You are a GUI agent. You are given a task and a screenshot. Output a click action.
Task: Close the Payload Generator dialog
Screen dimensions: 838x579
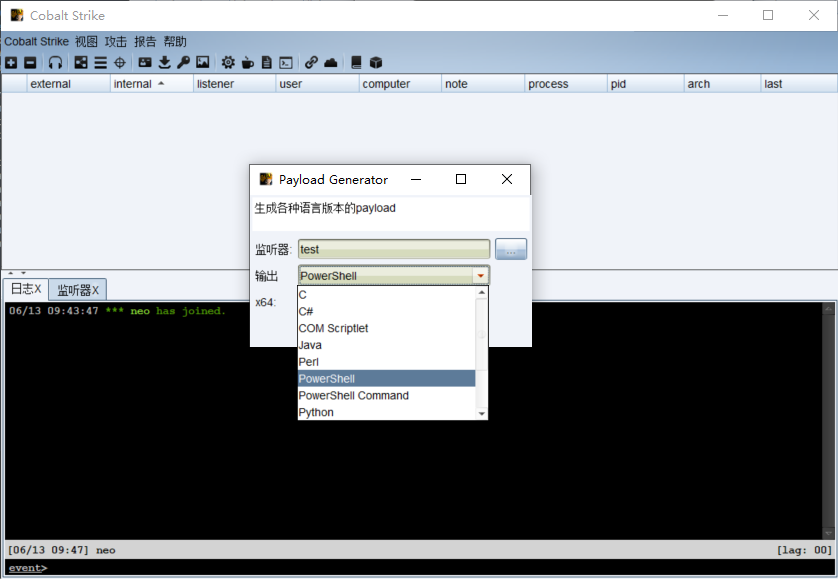pos(507,179)
